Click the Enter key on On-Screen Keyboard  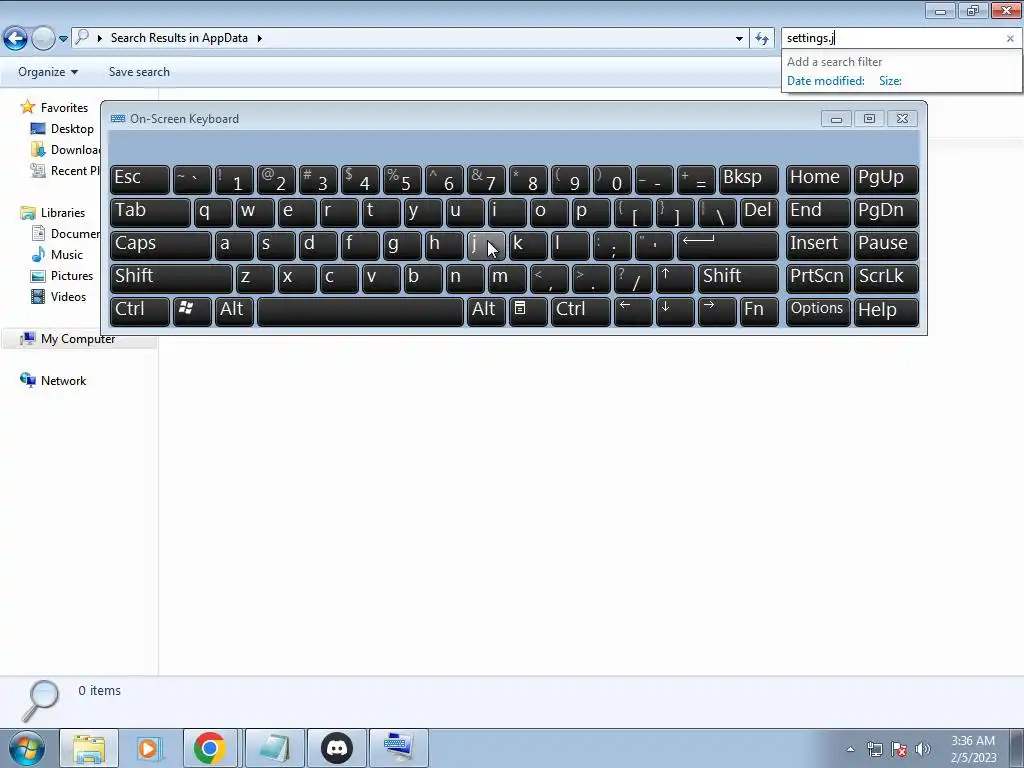[728, 246]
